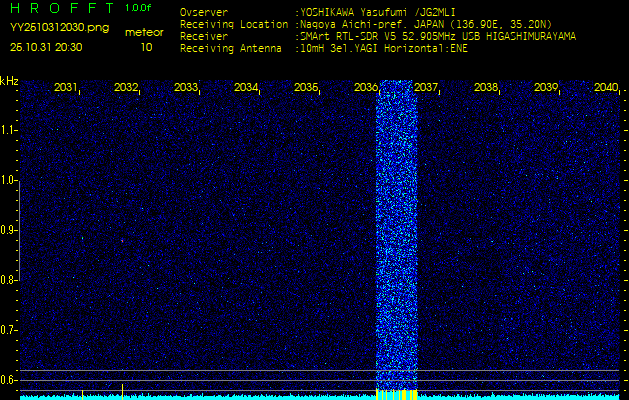Click the 0.9 frequency axis label

[x=9, y=230]
